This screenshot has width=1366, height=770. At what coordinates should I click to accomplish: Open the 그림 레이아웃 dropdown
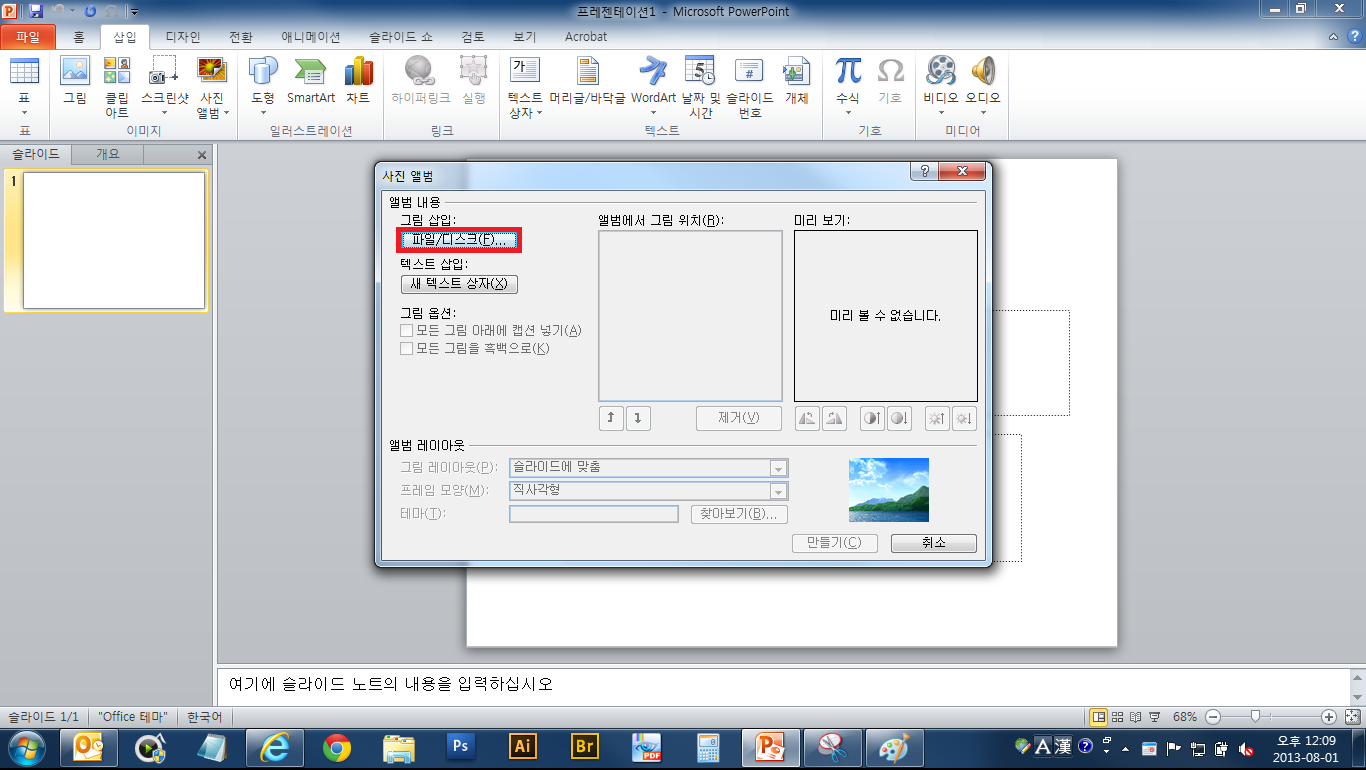(x=777, y=468)
